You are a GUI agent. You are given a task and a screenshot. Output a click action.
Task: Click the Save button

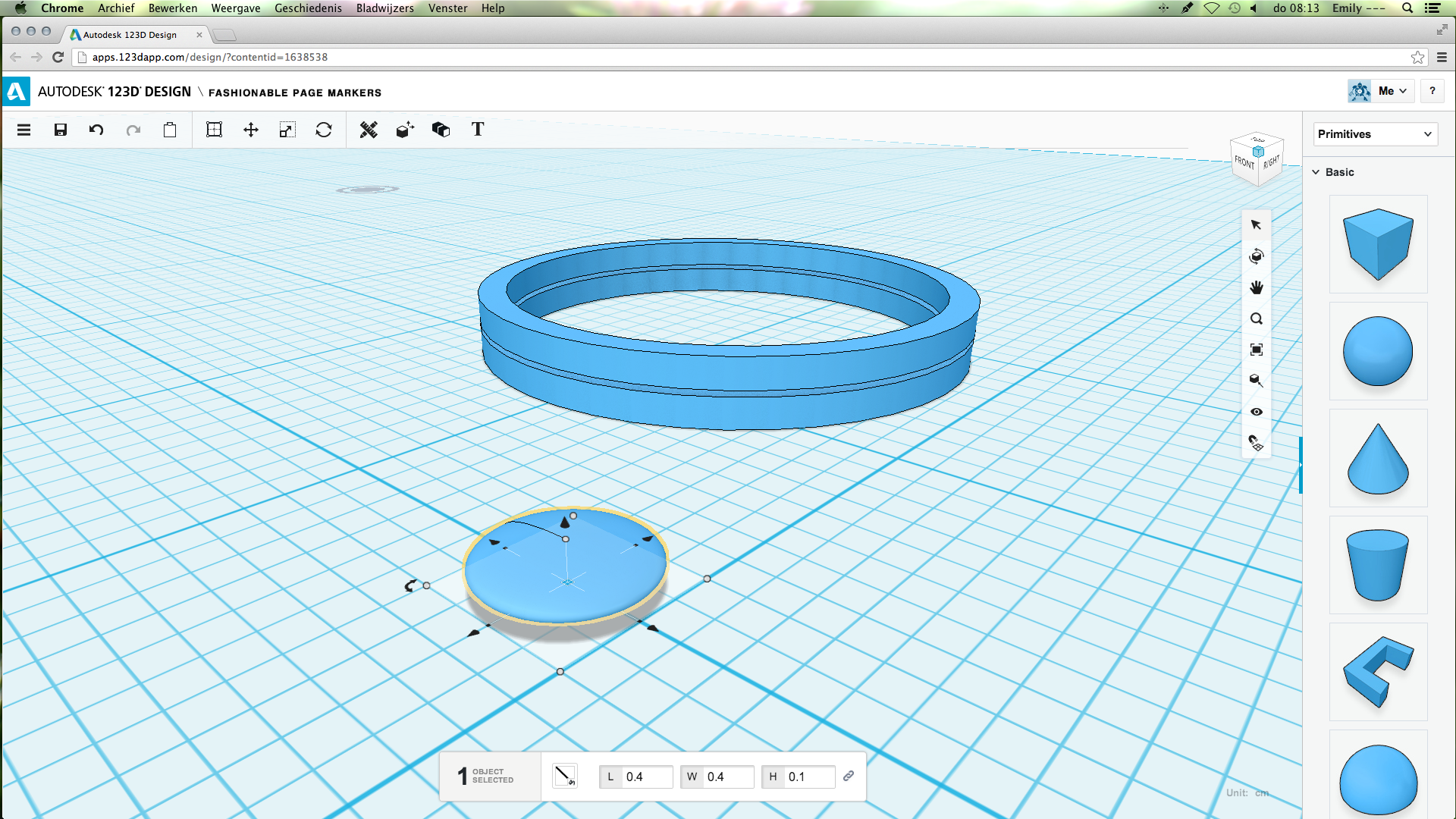tap(60, 130)
